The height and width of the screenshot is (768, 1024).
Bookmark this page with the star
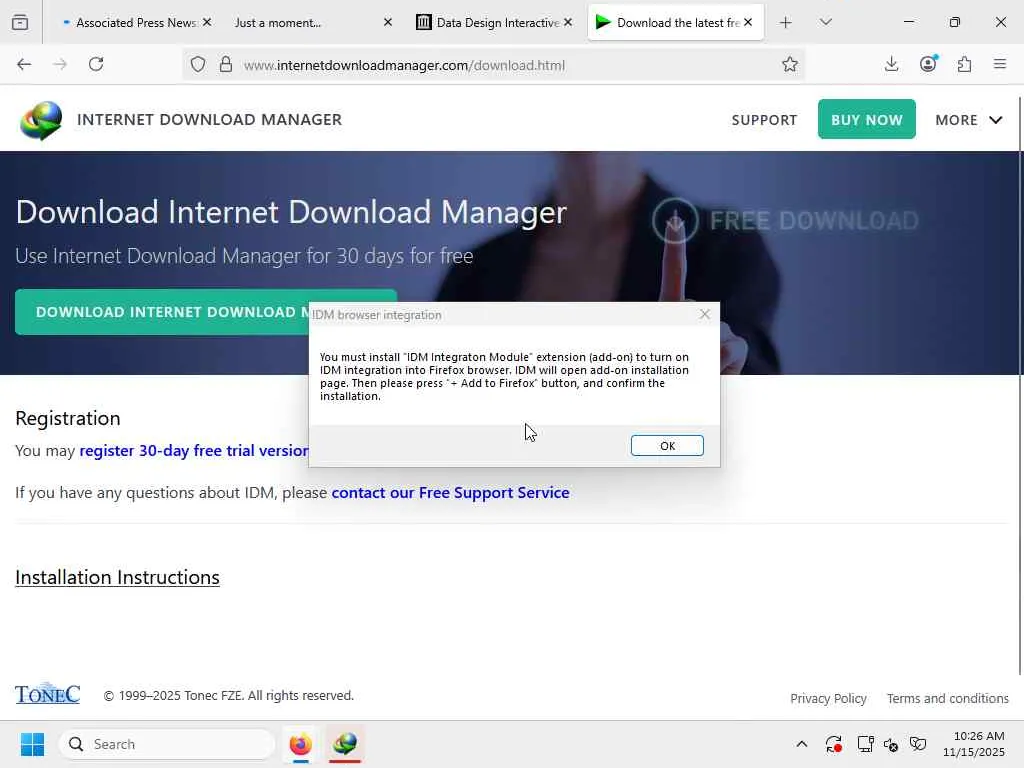pyautogui.click(x=790, y=64)
